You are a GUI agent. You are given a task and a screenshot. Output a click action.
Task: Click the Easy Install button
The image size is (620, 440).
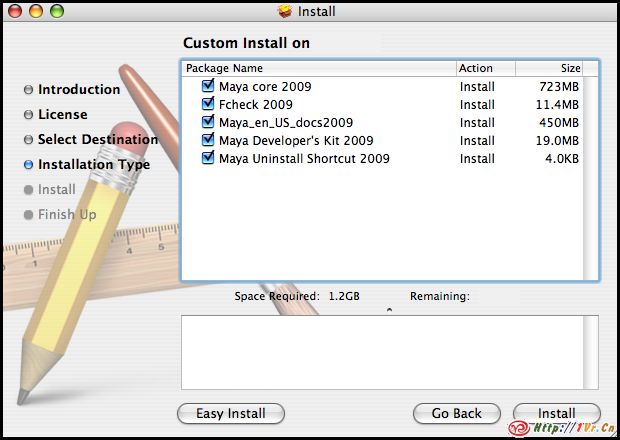pos(230,413)
